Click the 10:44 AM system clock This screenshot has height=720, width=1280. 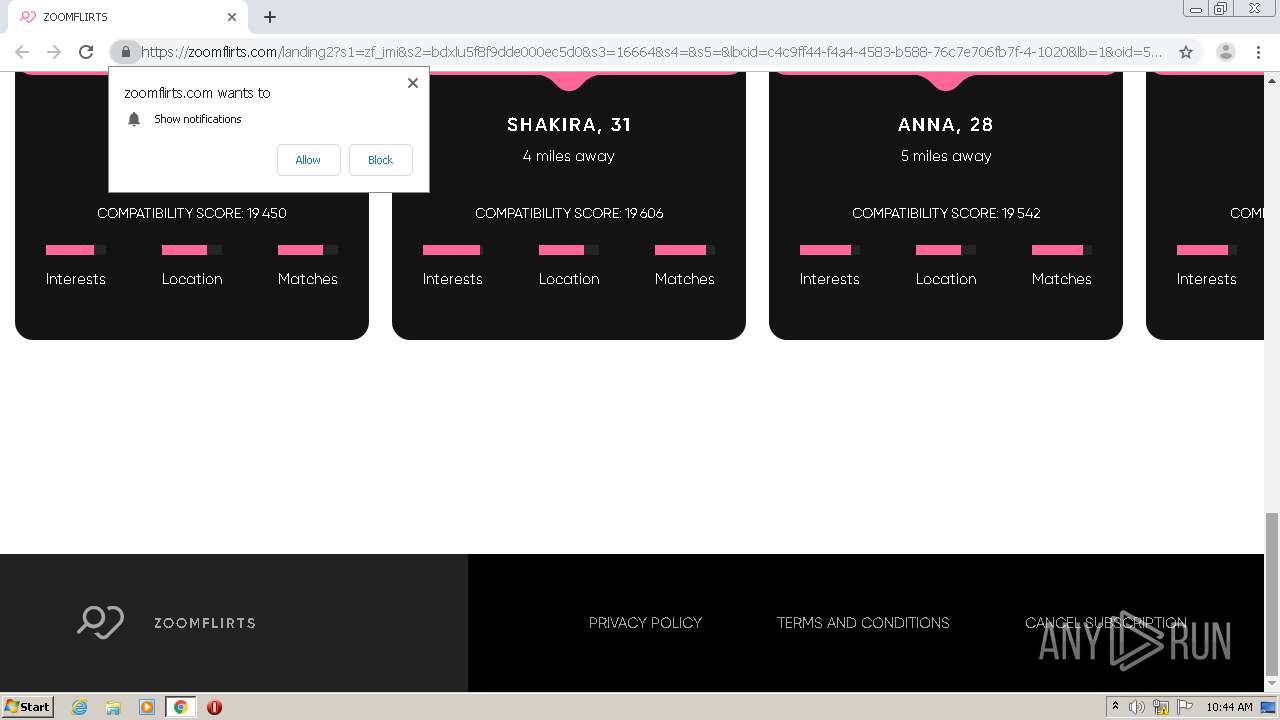tap(1229, 707)
